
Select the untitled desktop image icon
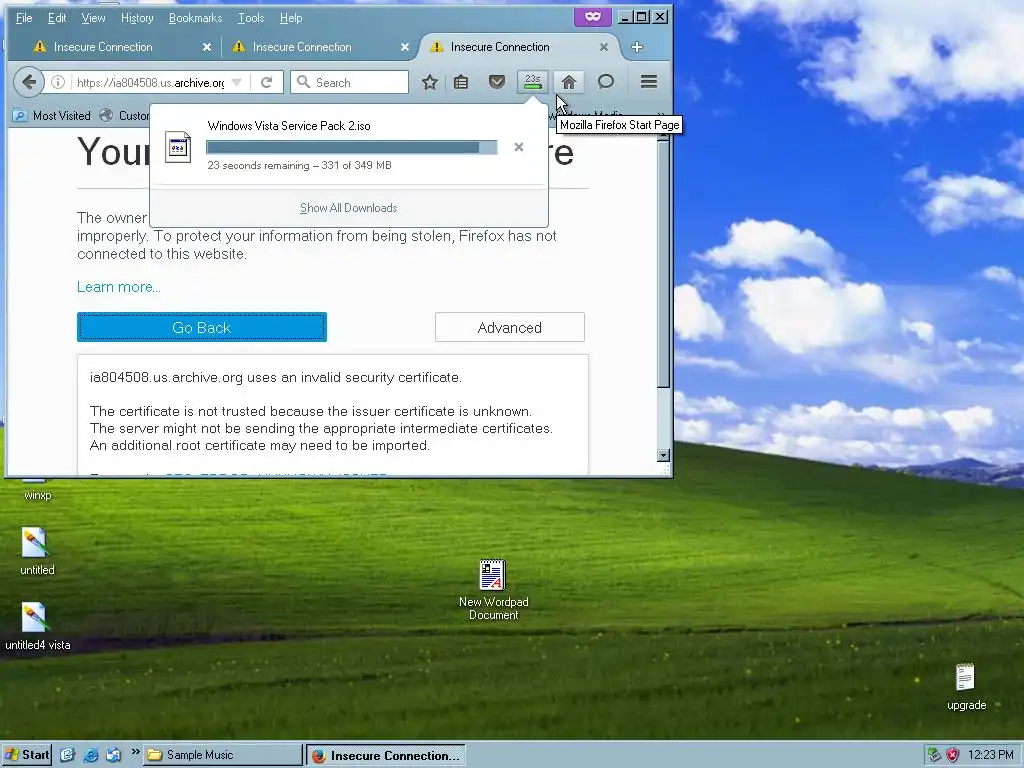click(37, 551)
